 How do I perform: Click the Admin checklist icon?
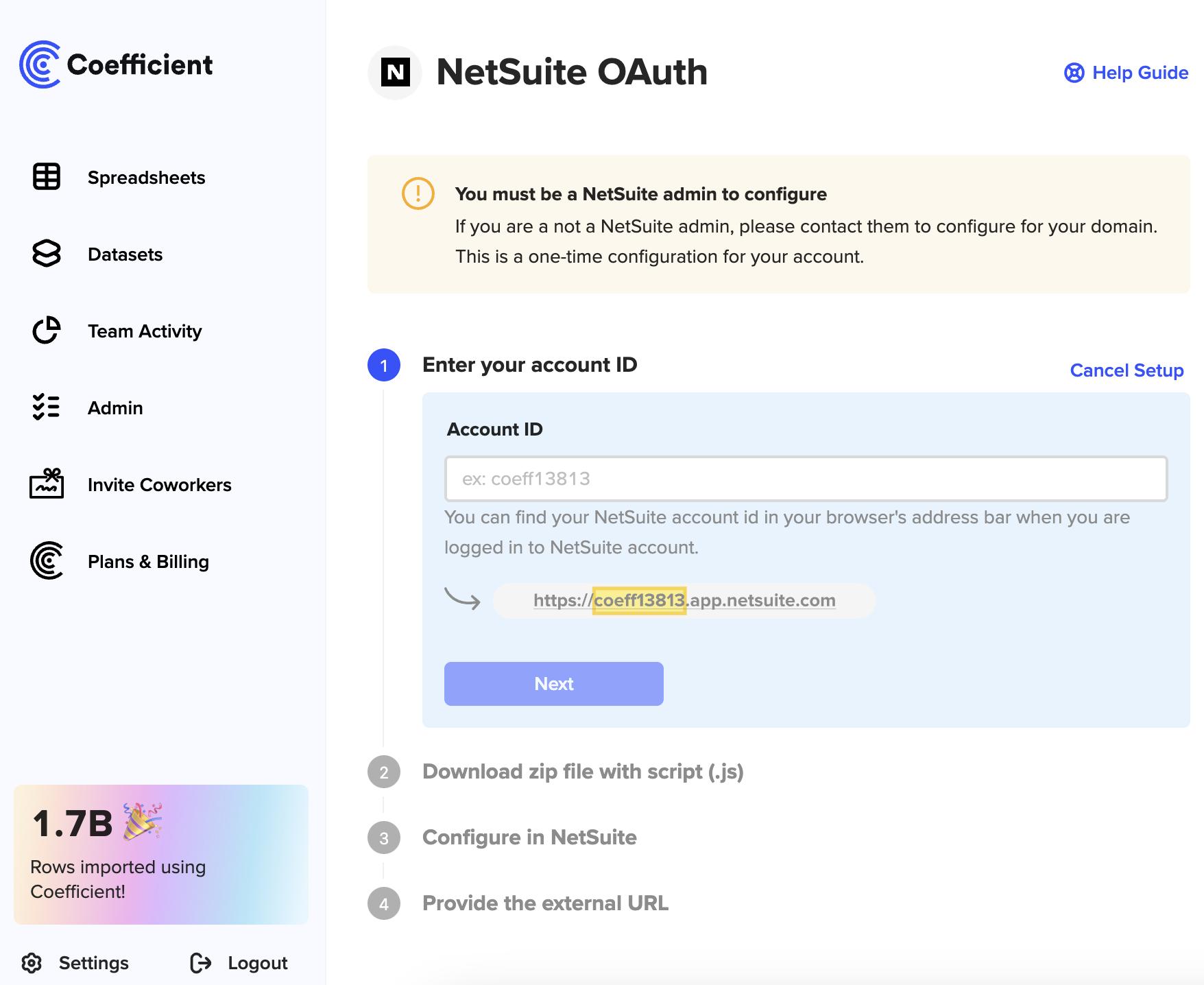coord(47,407)
